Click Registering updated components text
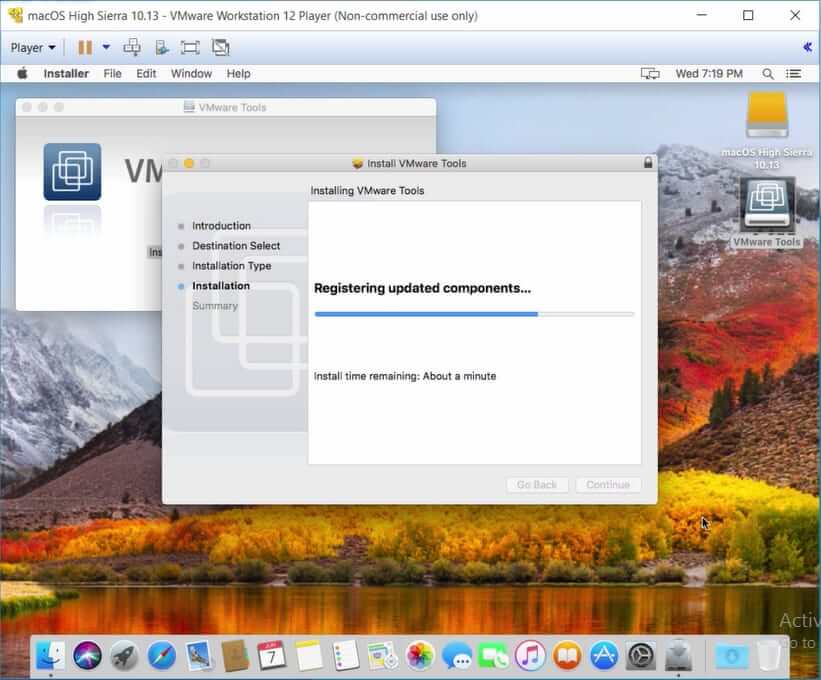The image size is (821, 680). [x=422, y=288]
